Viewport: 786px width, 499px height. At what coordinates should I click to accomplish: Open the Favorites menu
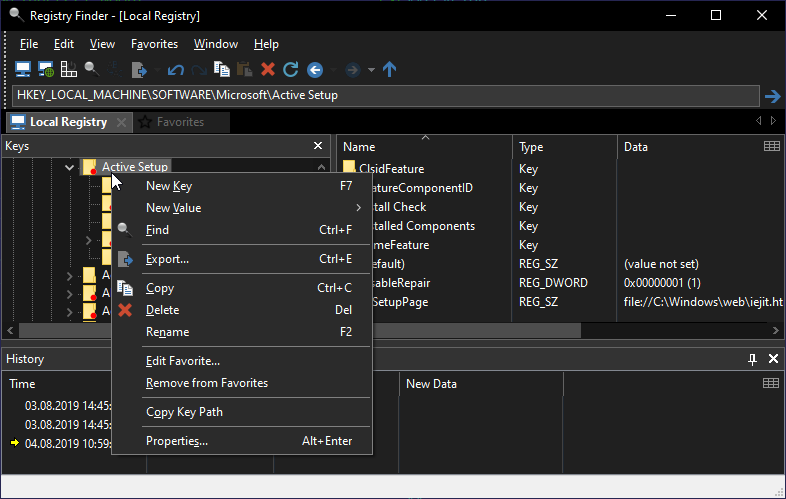point(154,44)
